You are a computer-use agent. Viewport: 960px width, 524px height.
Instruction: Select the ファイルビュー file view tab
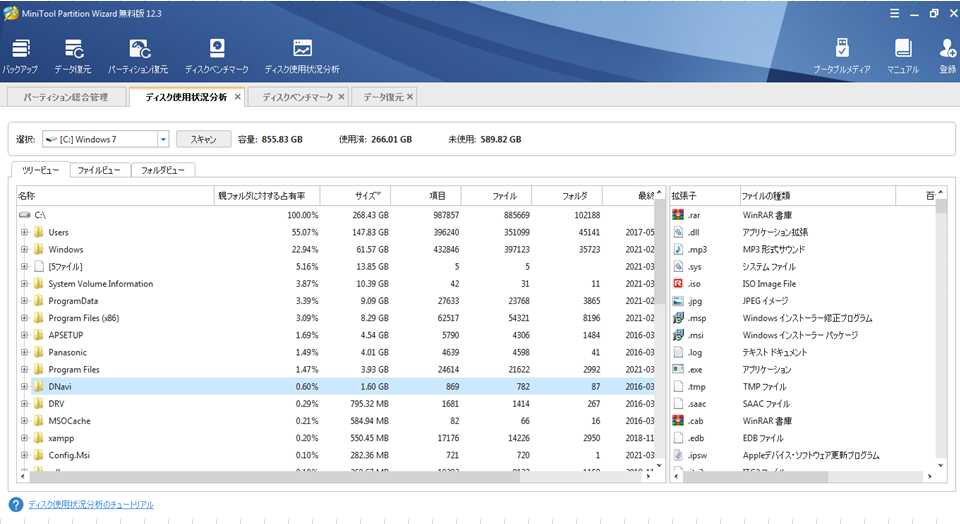click(100, 170)
